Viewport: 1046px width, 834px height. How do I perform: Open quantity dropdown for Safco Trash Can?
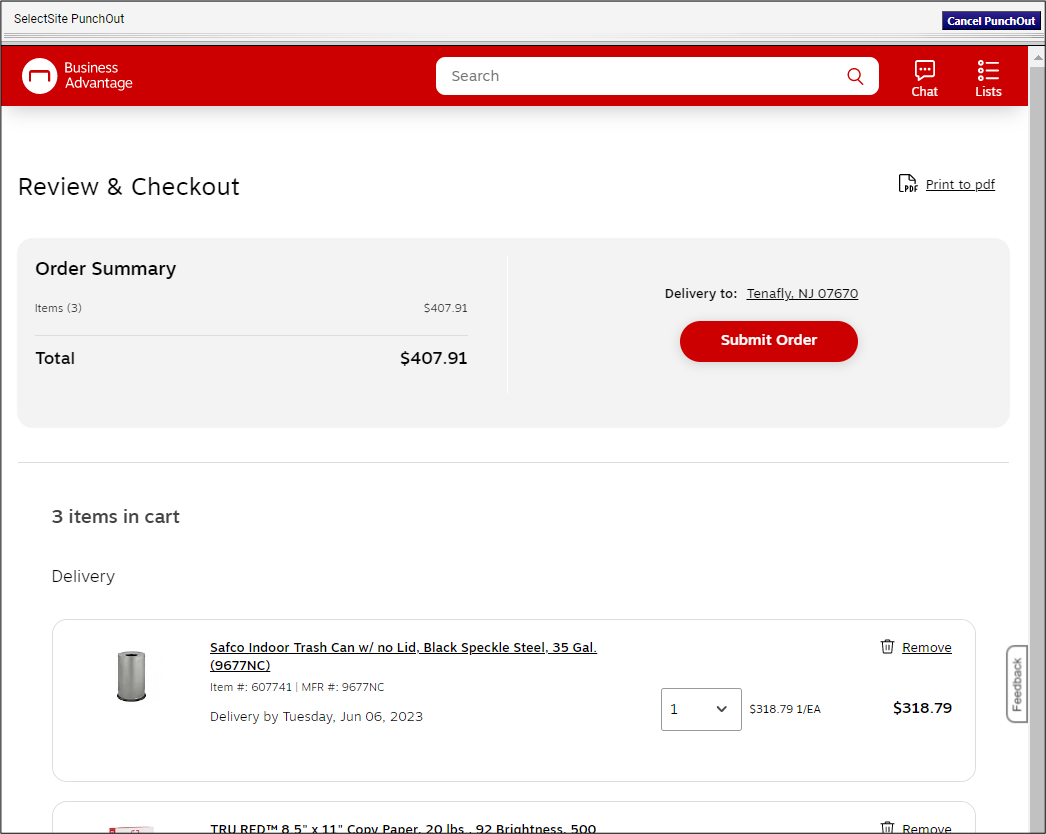700,709
